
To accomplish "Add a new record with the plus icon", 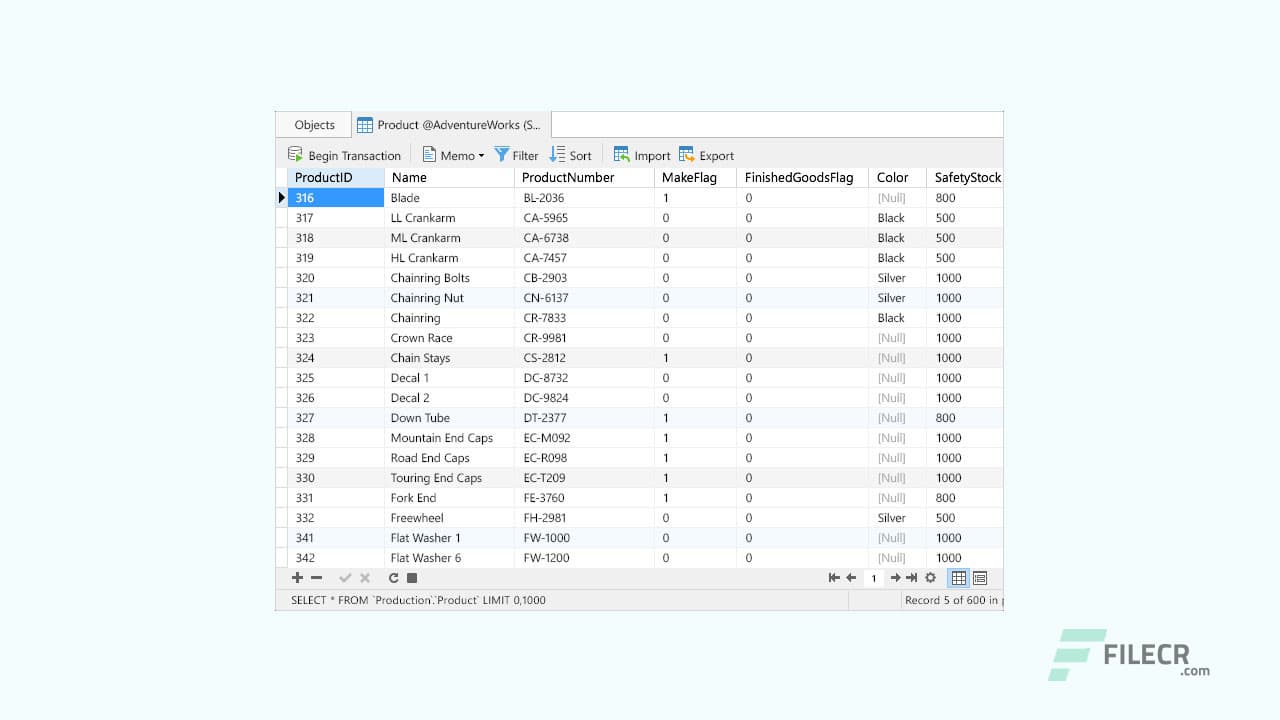I will click(297, 578).
